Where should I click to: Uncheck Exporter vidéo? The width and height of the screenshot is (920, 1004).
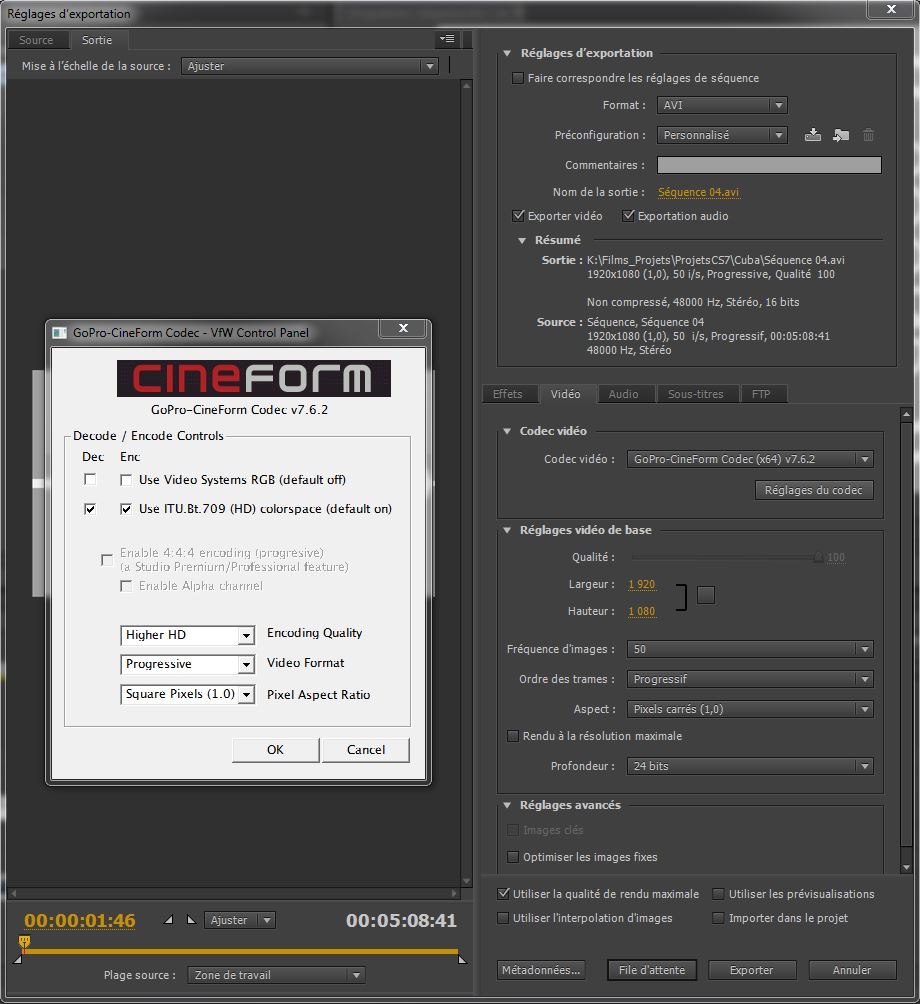coord(518,216)
